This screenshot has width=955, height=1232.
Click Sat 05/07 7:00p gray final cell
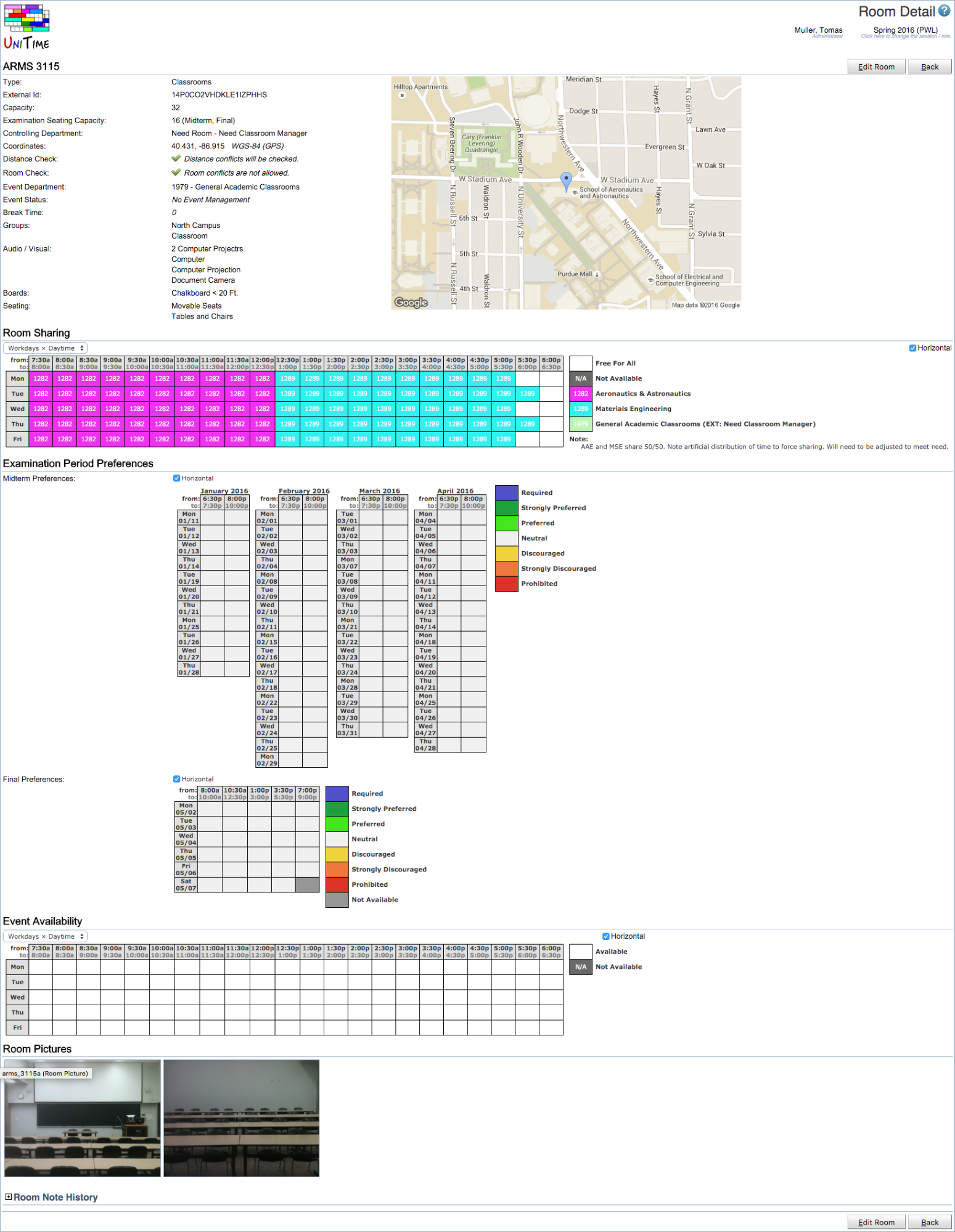click(x=307, y=885)
